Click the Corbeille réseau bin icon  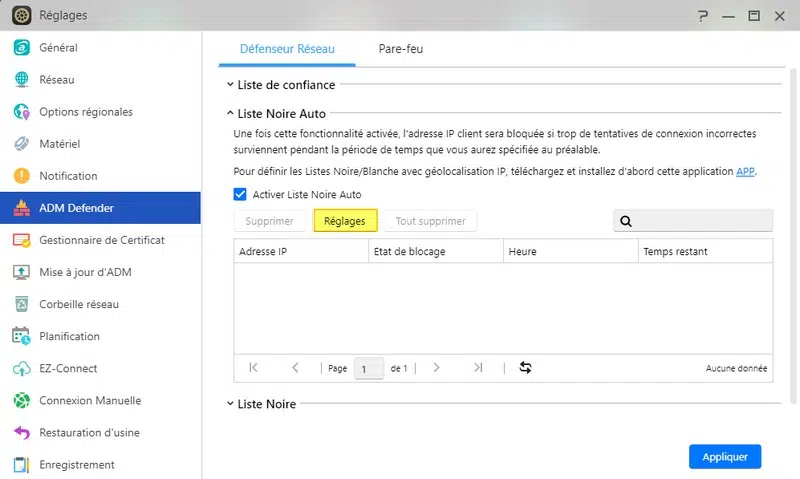click(21, 304)
